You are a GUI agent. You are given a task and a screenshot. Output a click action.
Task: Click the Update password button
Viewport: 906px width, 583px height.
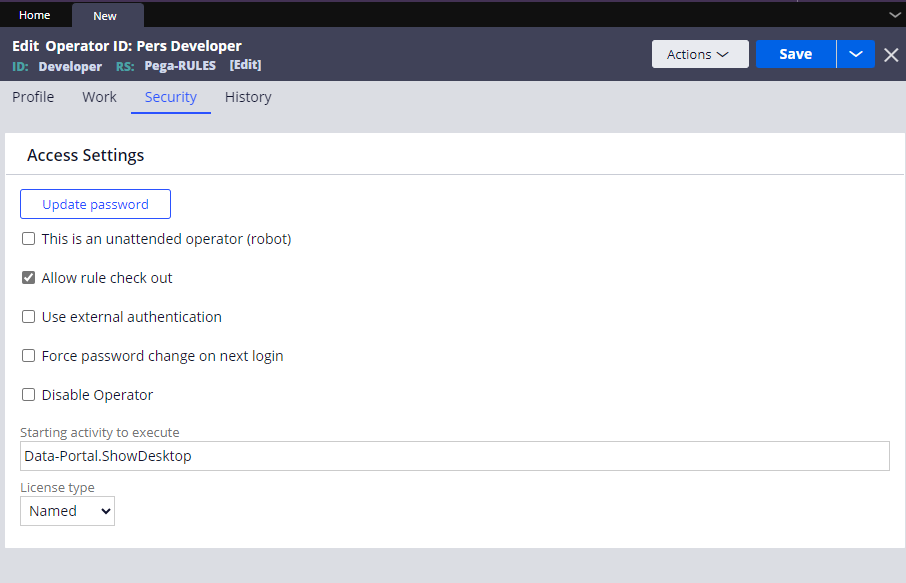[x=95, y=204]
